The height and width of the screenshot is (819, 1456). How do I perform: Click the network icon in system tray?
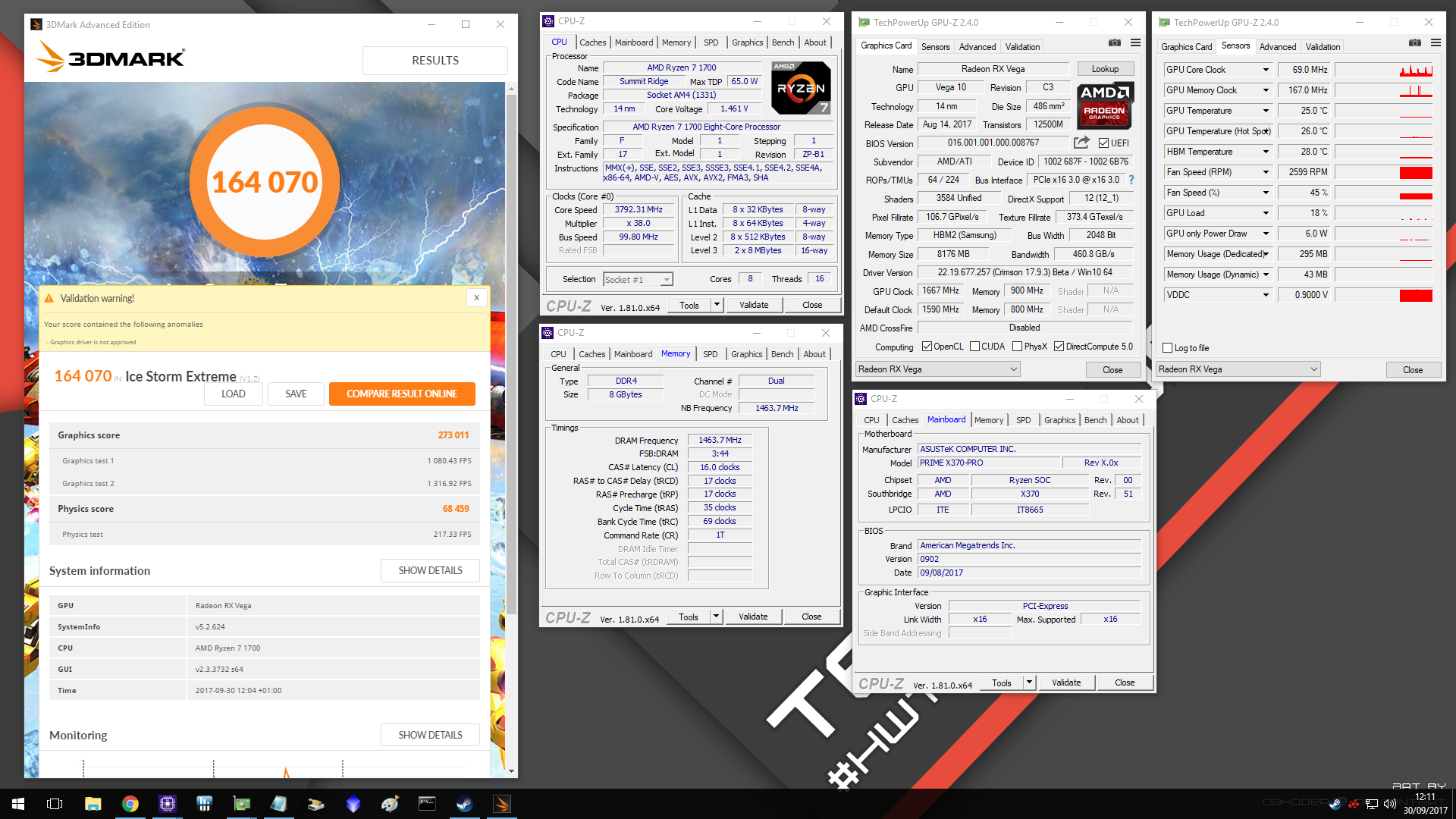click(x=1372, y=804)
